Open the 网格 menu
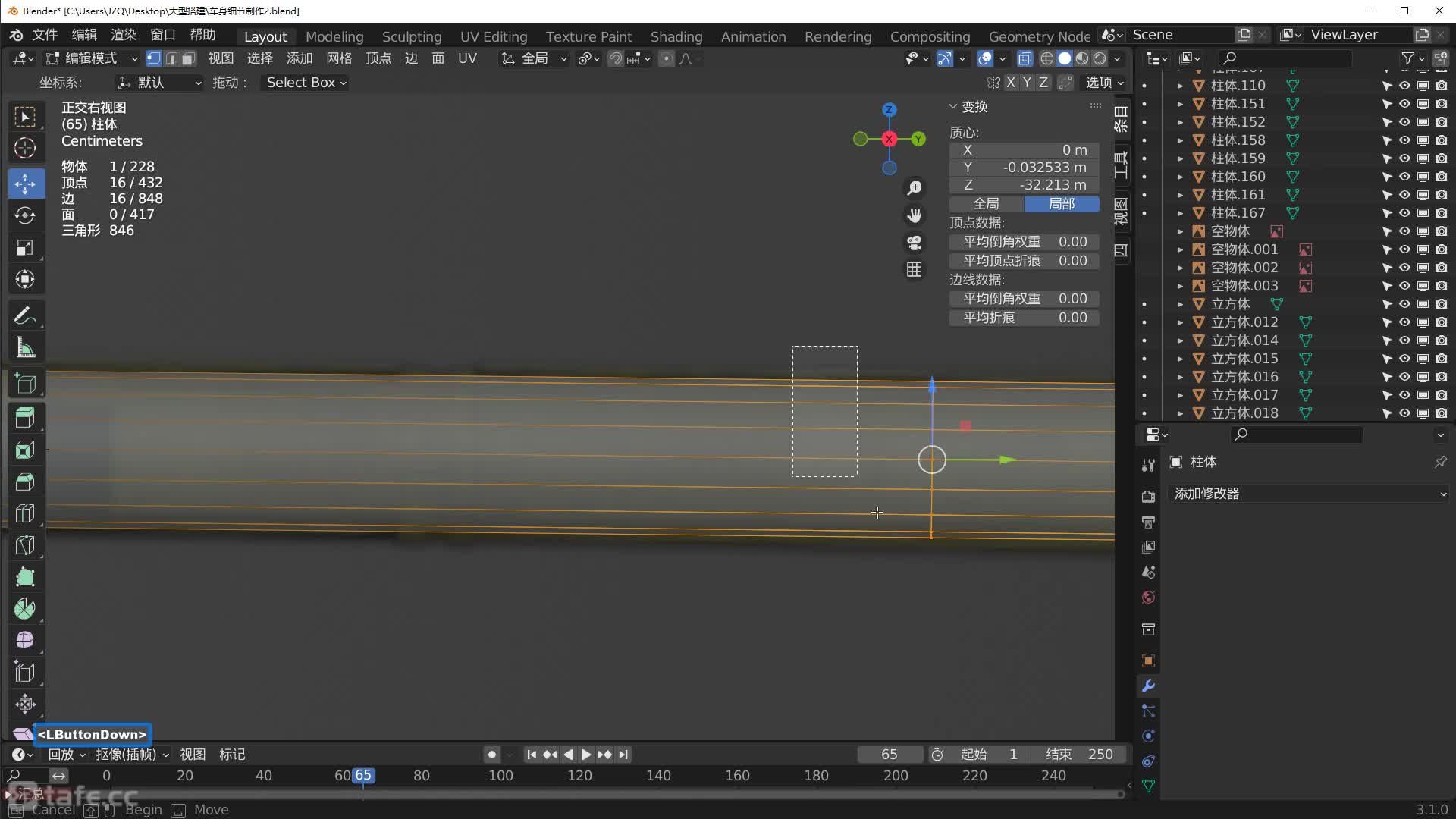 click(338, 58)
